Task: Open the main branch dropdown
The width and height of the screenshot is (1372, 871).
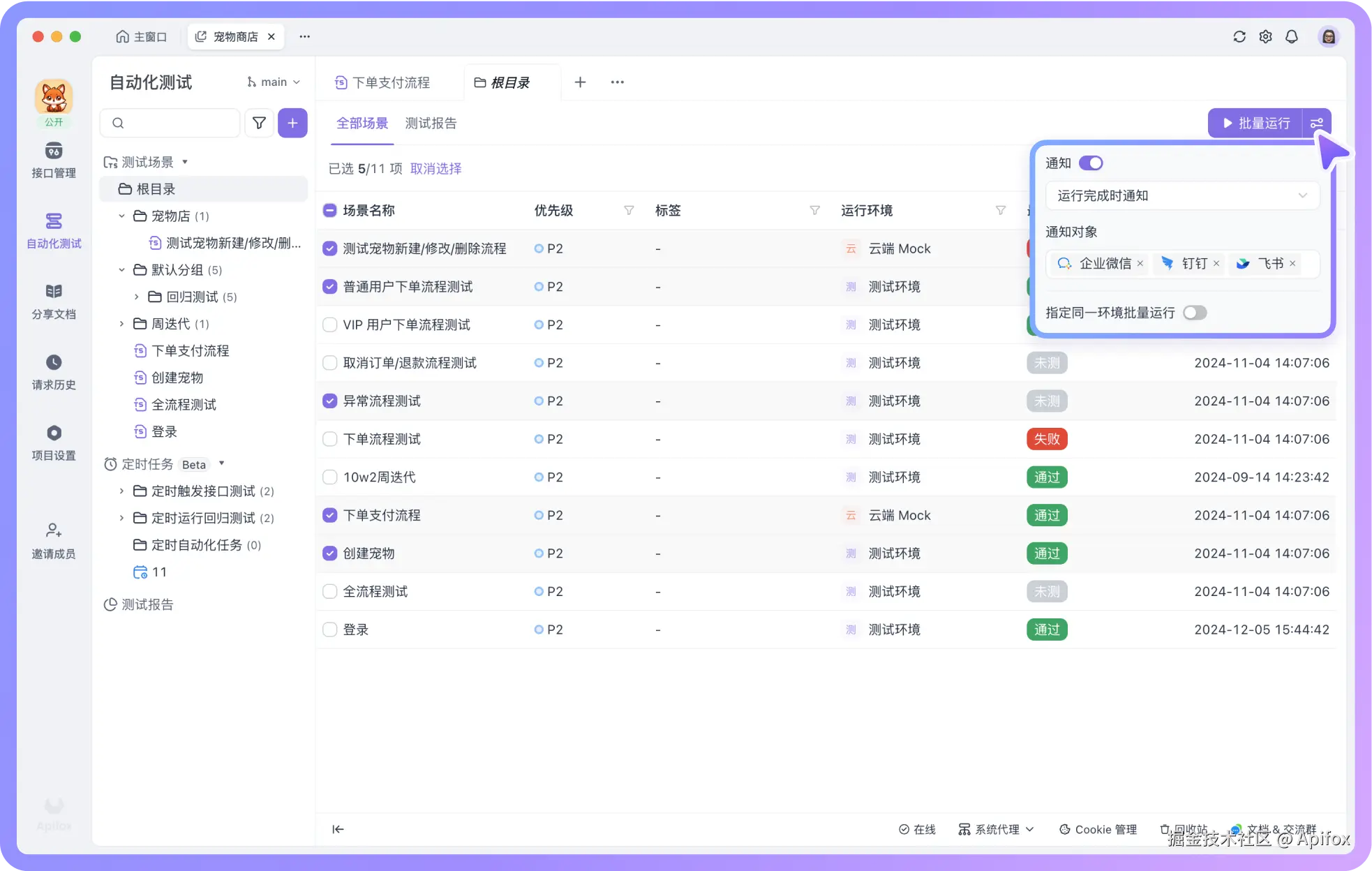Action: [x=274, y=82]
